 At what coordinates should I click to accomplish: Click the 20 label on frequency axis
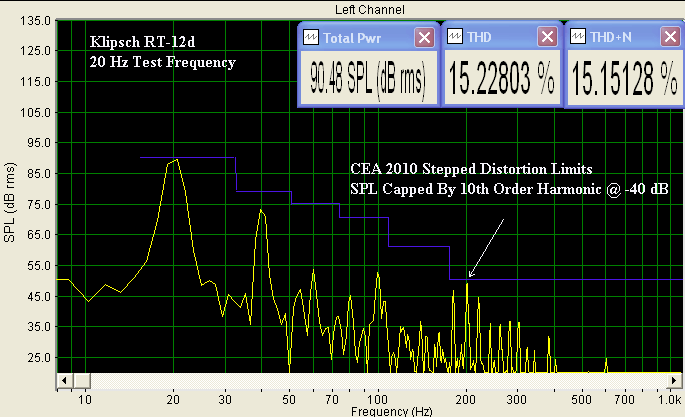[173, 400]
